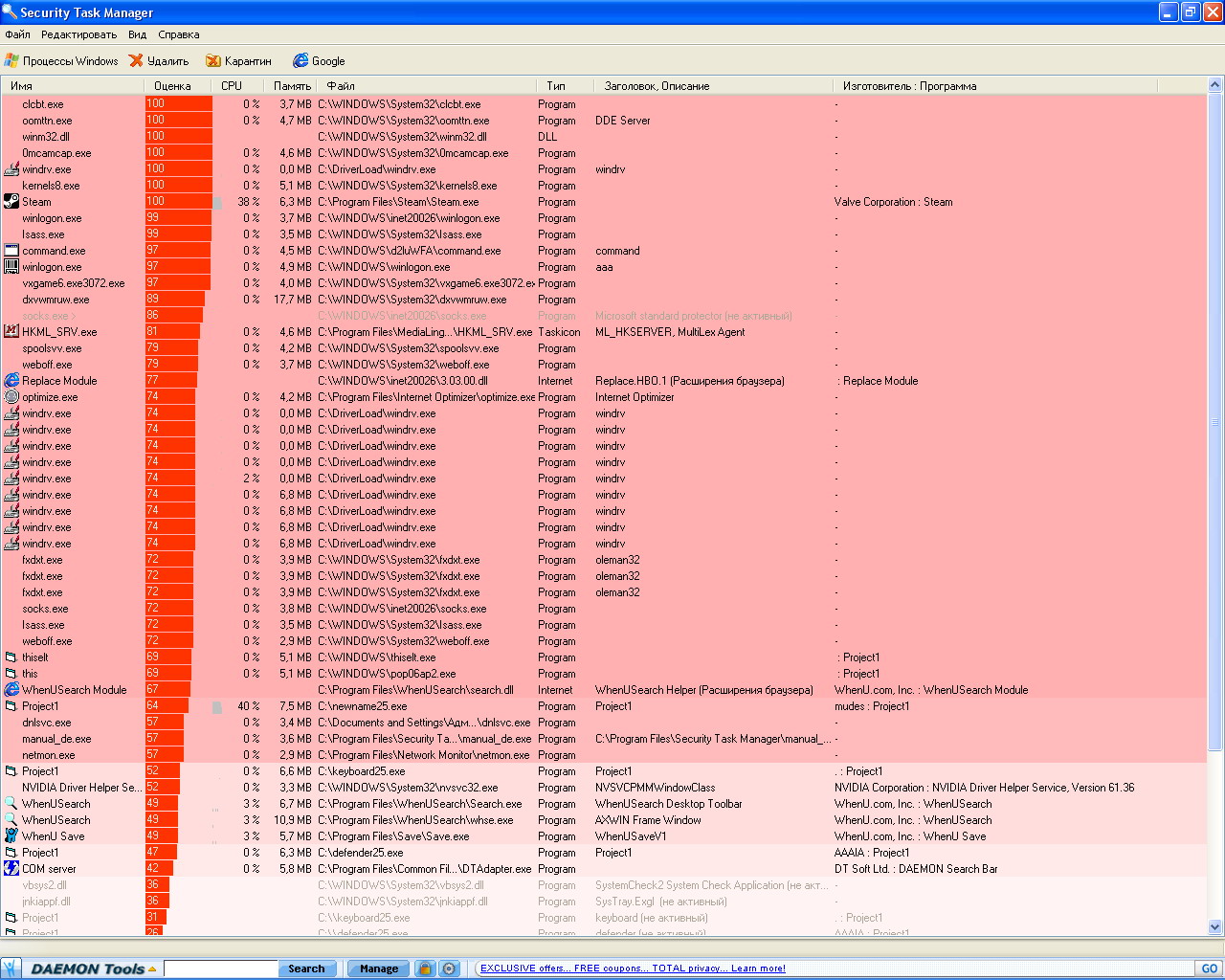The height and width of the screenshot is (980, 1225).
Task: Sort by the Заголовок, Описание column header
Action: click(713, 86)
